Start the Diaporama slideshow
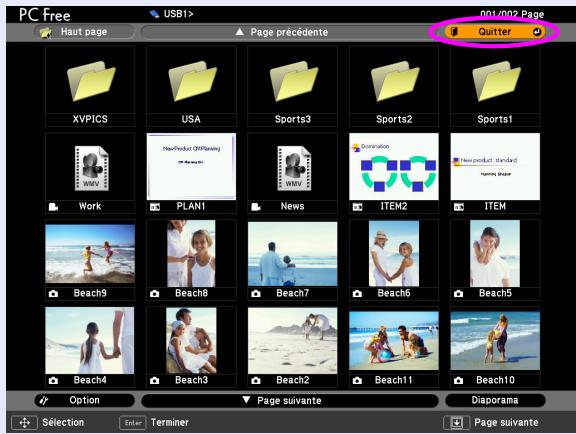Viewport: 576px width, 434px height. coord(495,400)
